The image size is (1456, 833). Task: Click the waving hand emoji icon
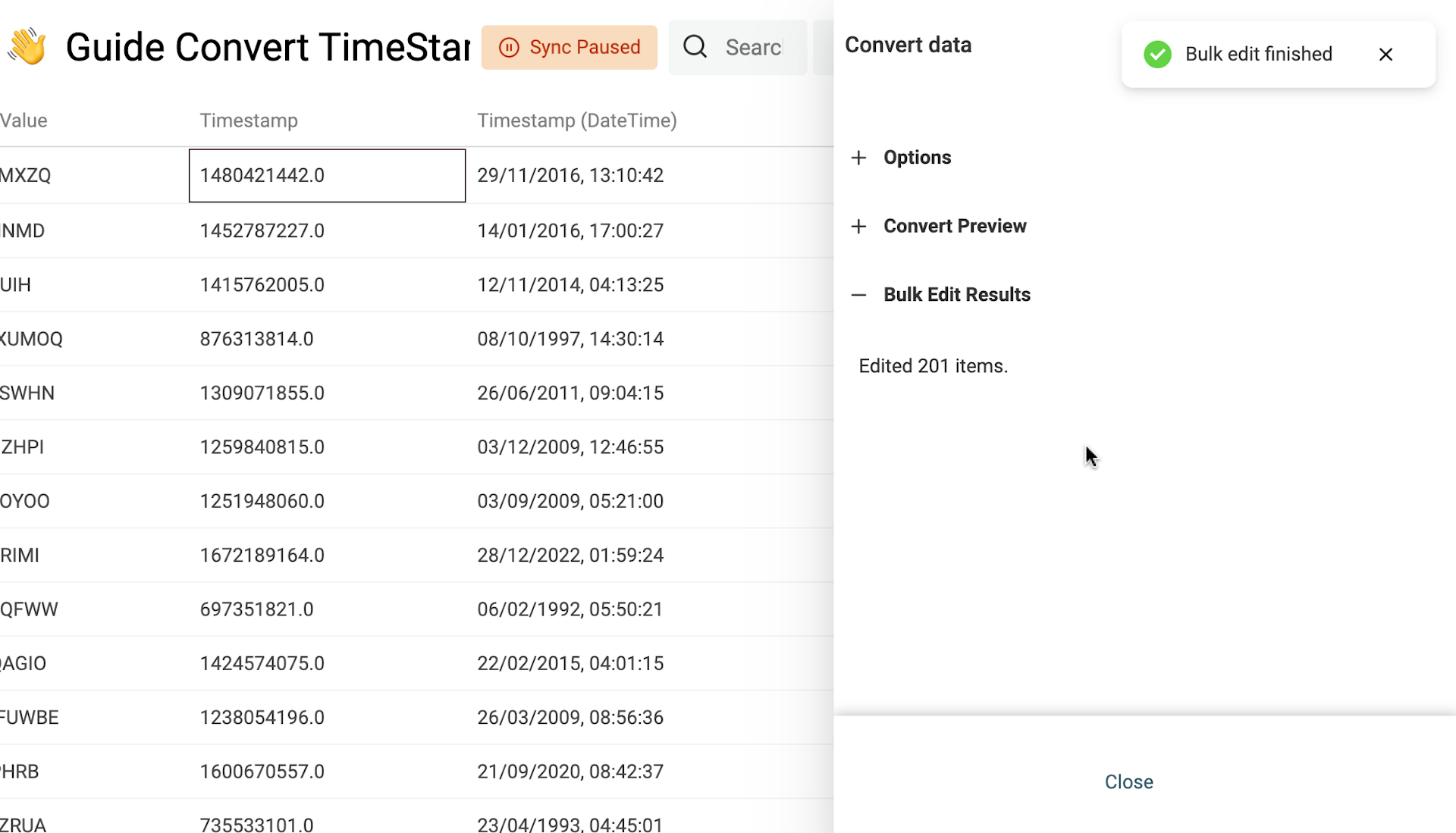29,45
